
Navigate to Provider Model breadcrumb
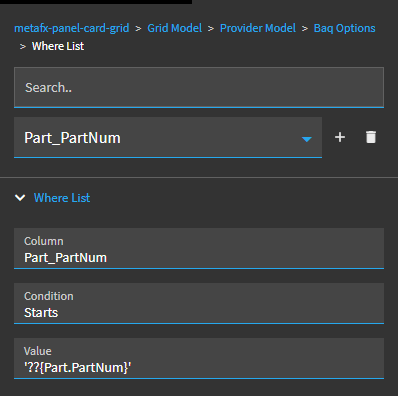(x=258, y=28)
